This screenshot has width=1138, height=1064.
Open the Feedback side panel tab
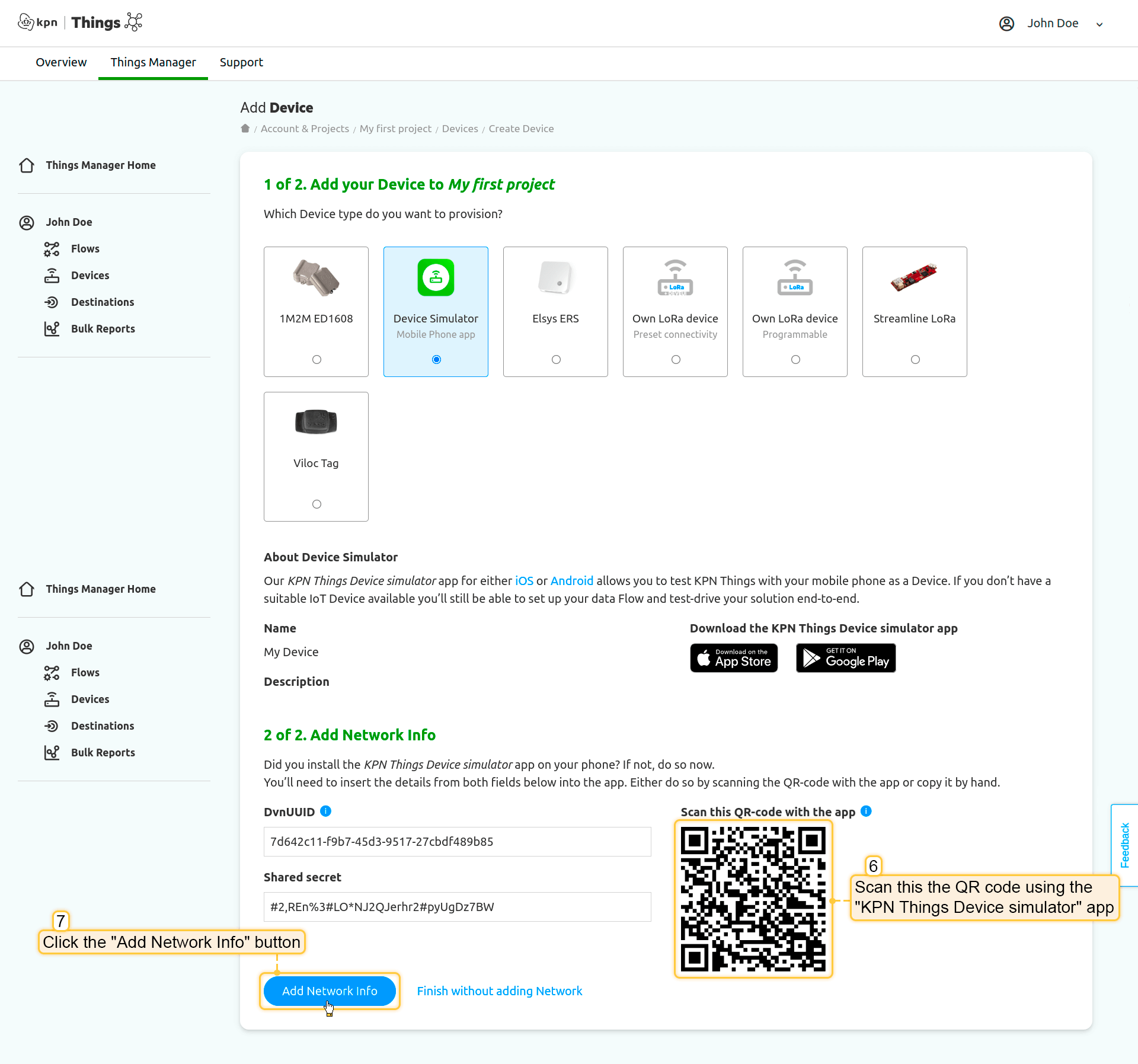[x=1124, y=845]
